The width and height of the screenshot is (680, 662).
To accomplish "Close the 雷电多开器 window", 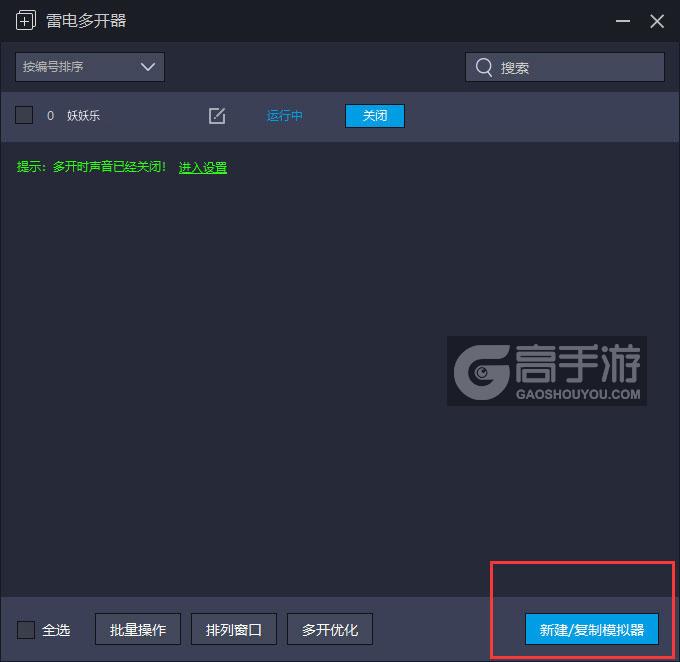I will click(657, 21).
